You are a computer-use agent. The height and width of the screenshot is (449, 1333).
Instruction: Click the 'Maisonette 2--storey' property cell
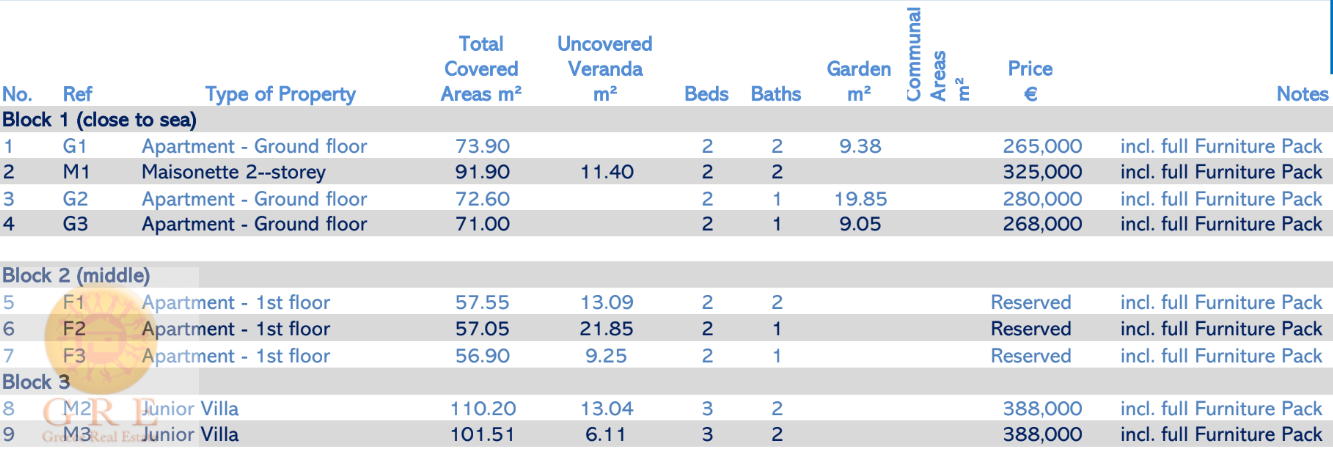pyautogui.click(x=234, y=172)
